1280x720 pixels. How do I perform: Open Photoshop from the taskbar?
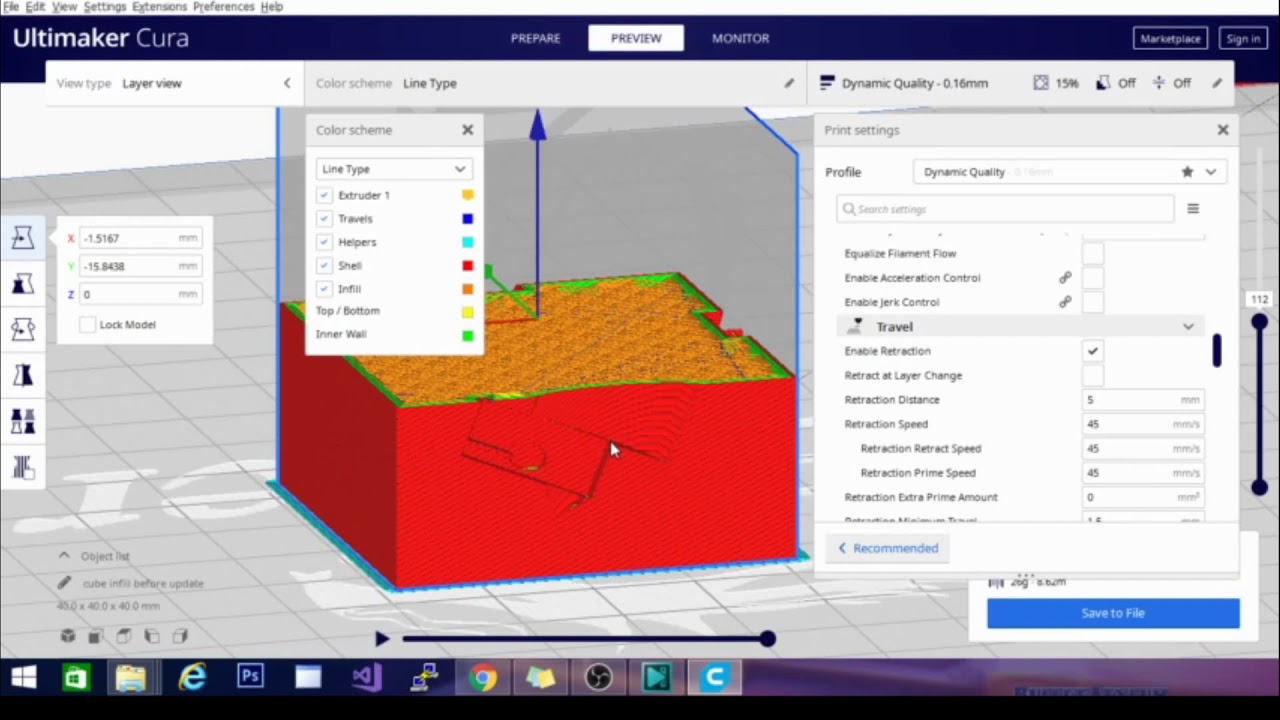click(x=250, y=678)
